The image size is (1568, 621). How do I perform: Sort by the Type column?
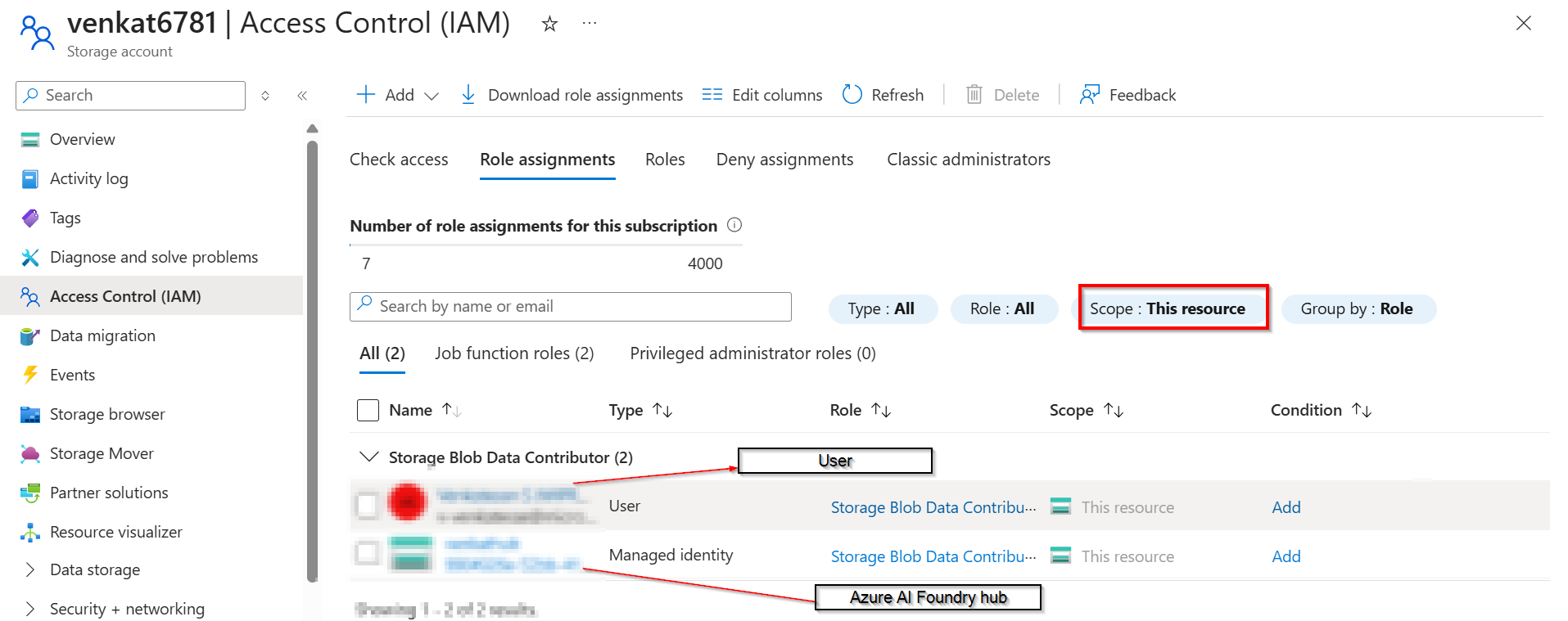click(x=640, y=410)
